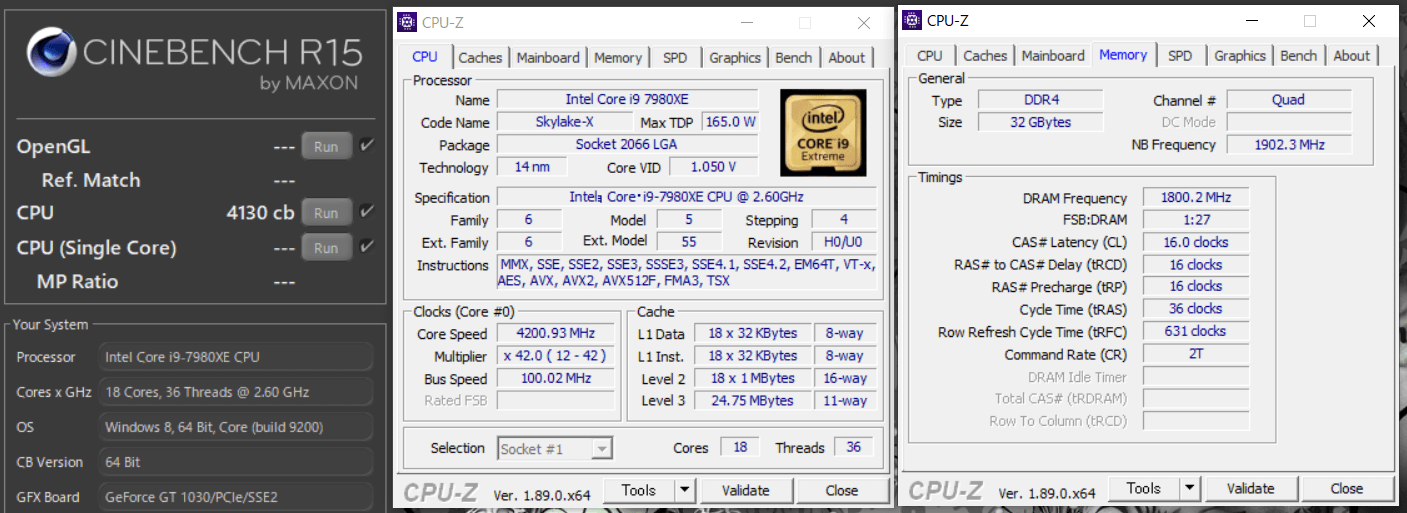1407x513 pixels.
Task: Open About tab in right CPU-Z window
Action: [x=1352, y=56]
